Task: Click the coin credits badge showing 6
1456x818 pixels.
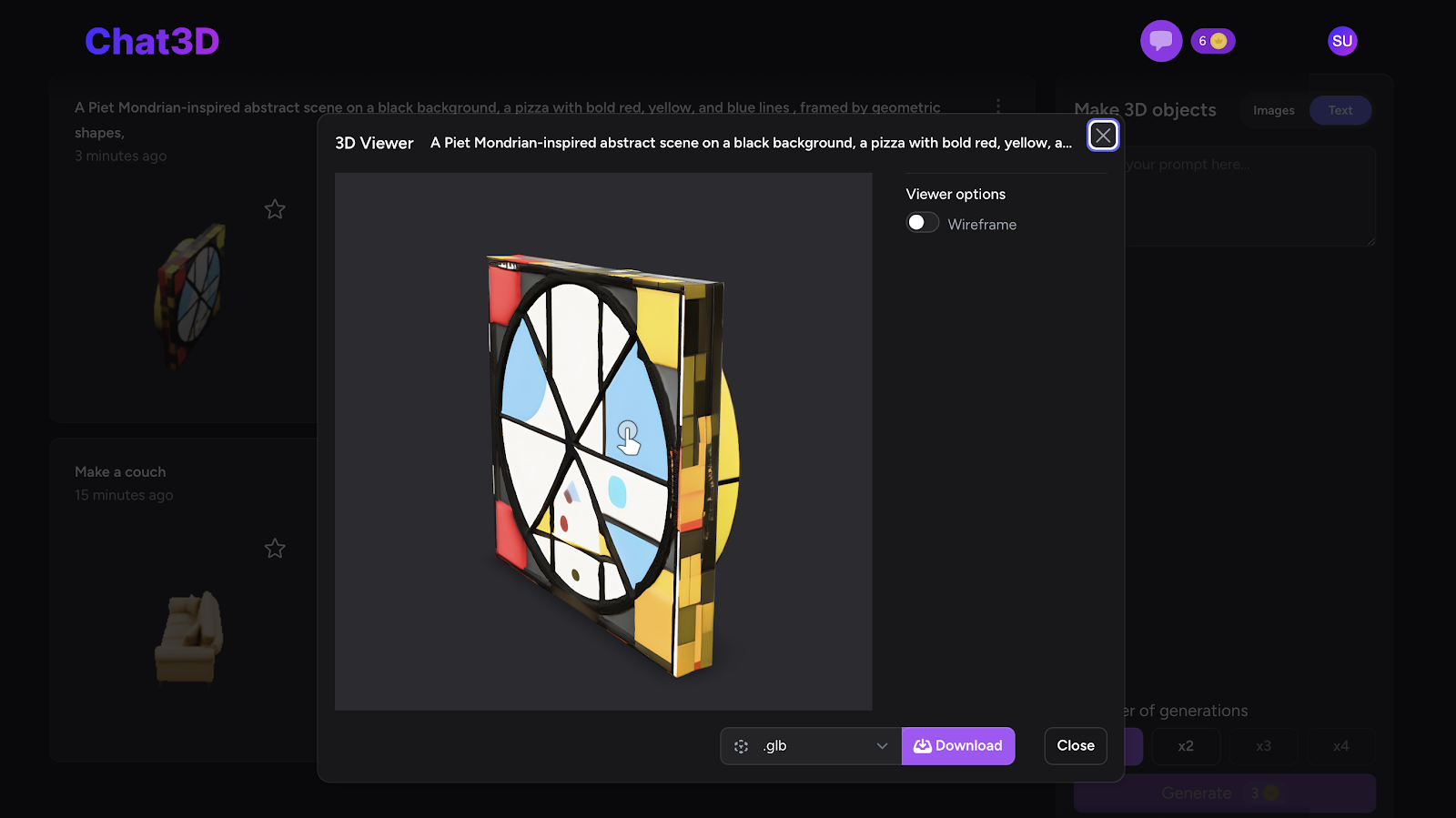Action: click(1213, 41)
